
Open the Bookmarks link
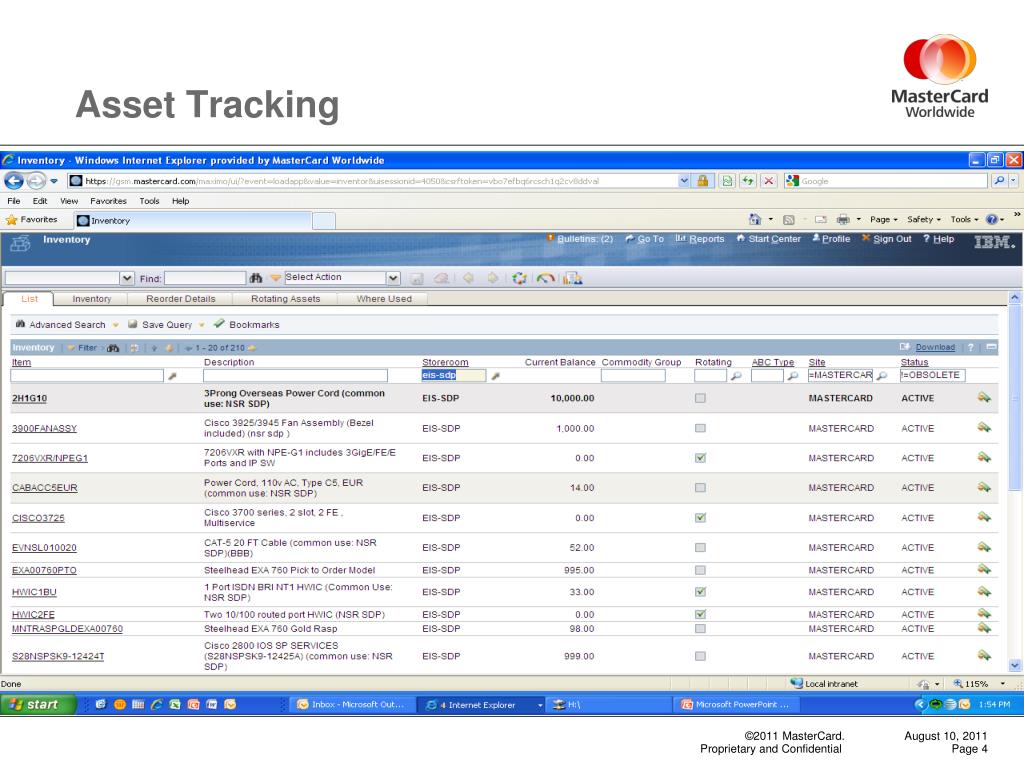[254, 325]
